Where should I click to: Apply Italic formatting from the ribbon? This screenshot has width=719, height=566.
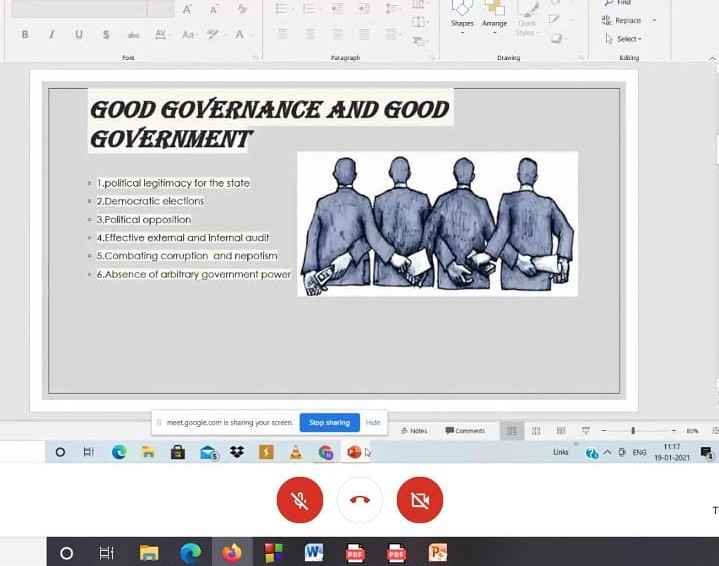[52, 34]
